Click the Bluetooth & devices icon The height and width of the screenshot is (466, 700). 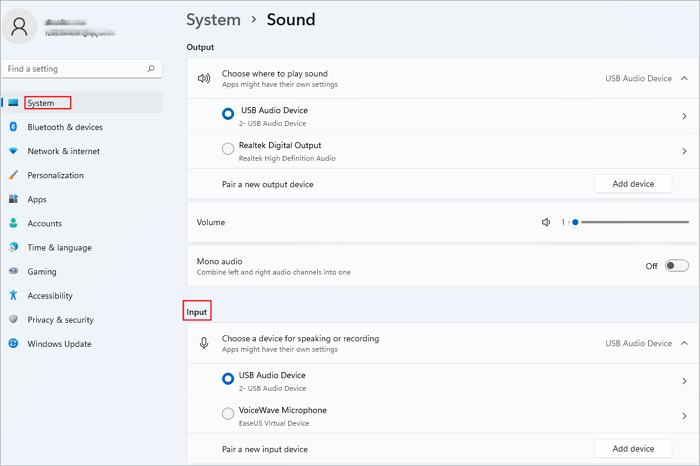coord(13,127)
